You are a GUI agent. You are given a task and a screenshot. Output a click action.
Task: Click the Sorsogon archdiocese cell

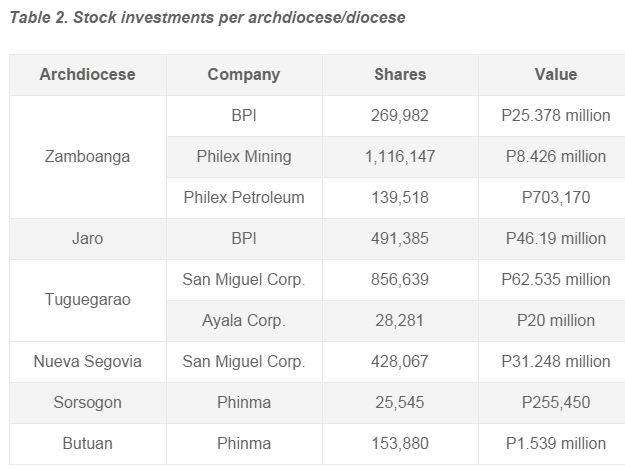pos(88,403)
